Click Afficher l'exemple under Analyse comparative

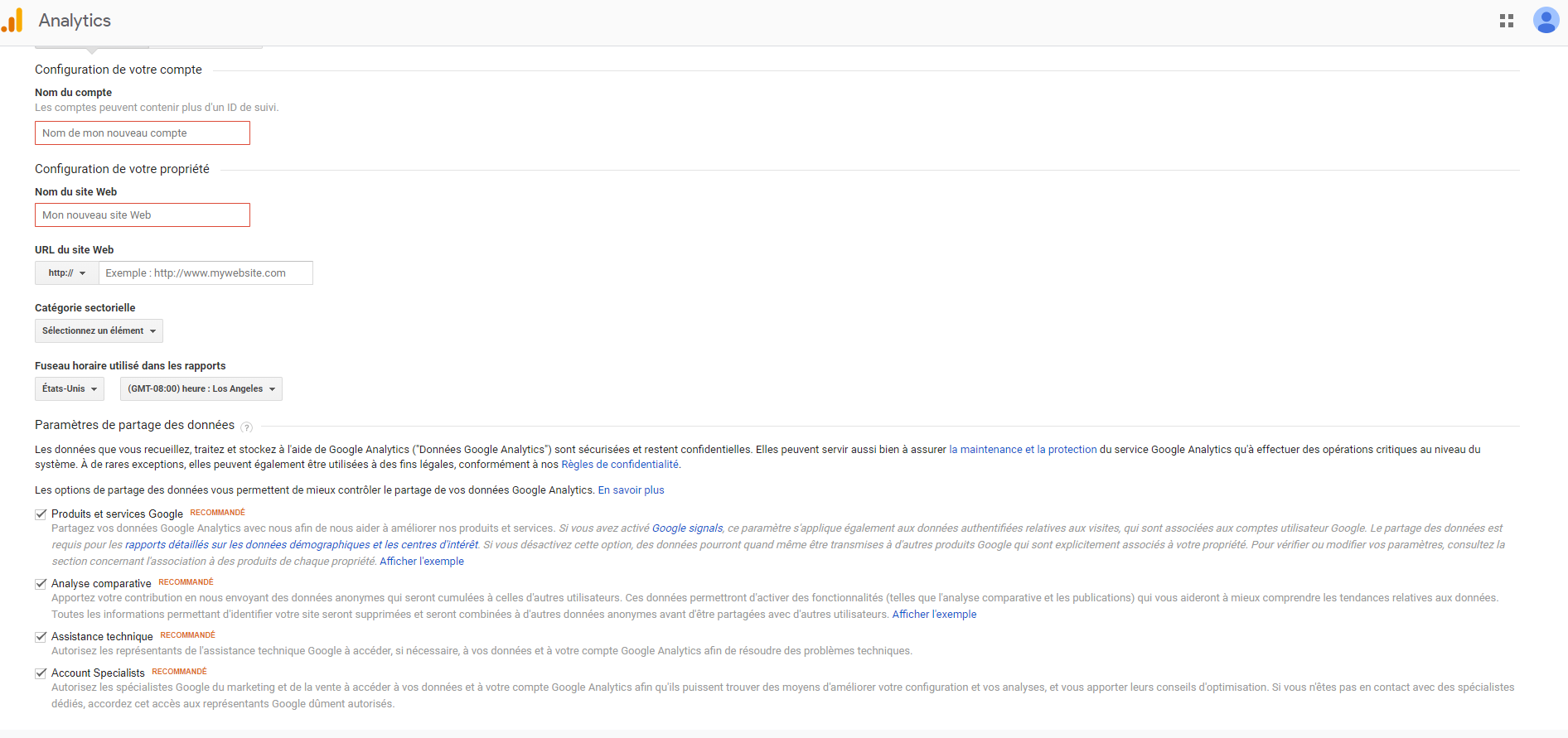pyautogui.click(x=934, y=615)
